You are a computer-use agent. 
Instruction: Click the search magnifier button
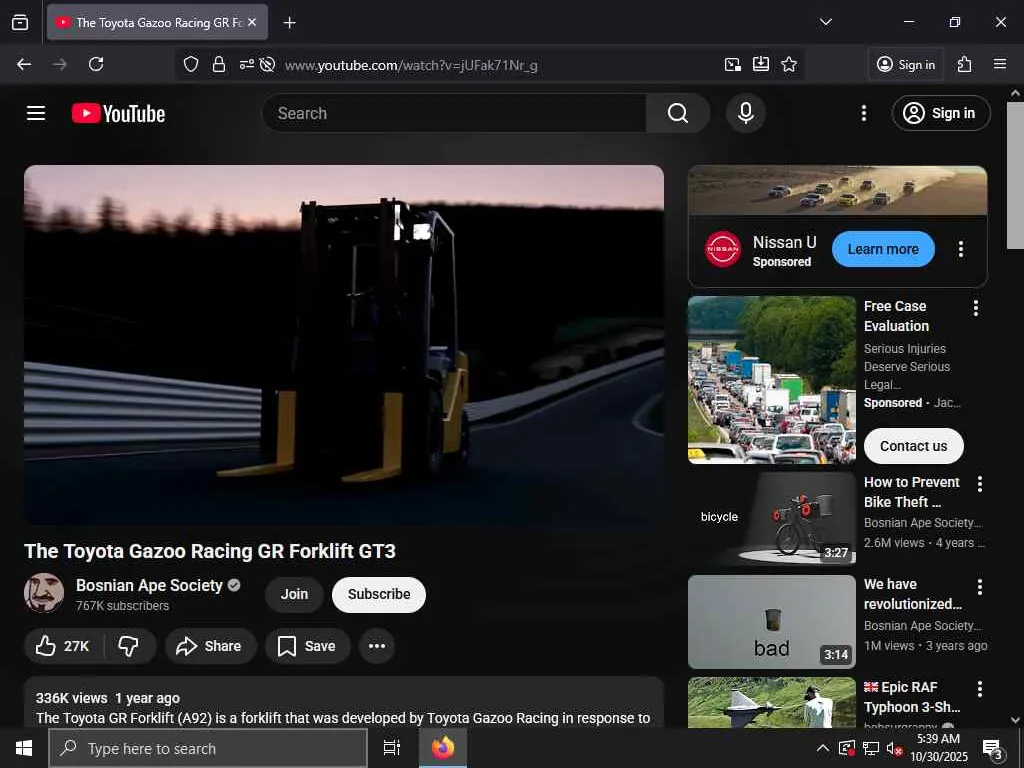677,113
